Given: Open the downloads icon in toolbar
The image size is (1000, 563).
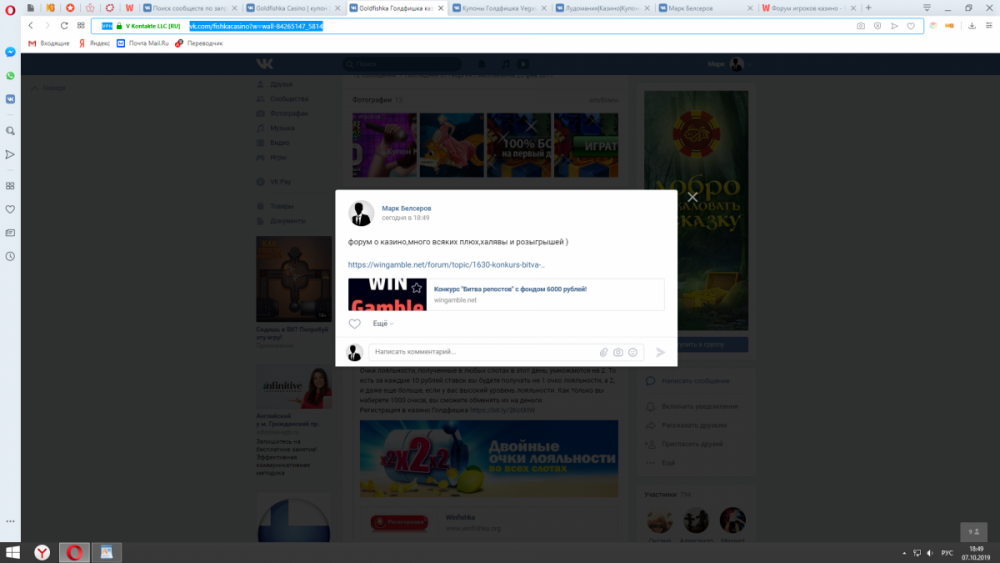Looking at the screenshot, I should pyautogui.click(x=972, y=26).
